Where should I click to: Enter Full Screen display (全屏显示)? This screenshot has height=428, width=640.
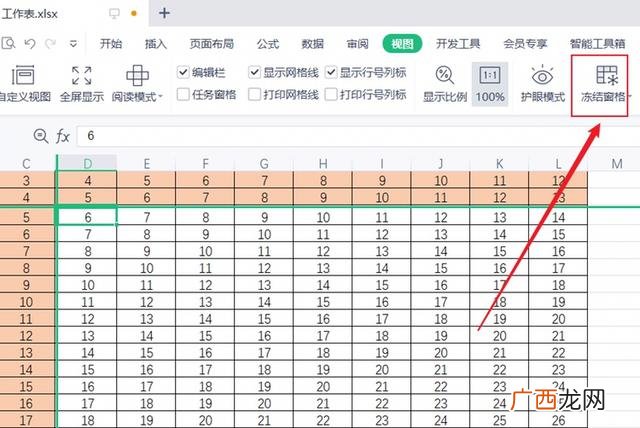click(82, 84)
